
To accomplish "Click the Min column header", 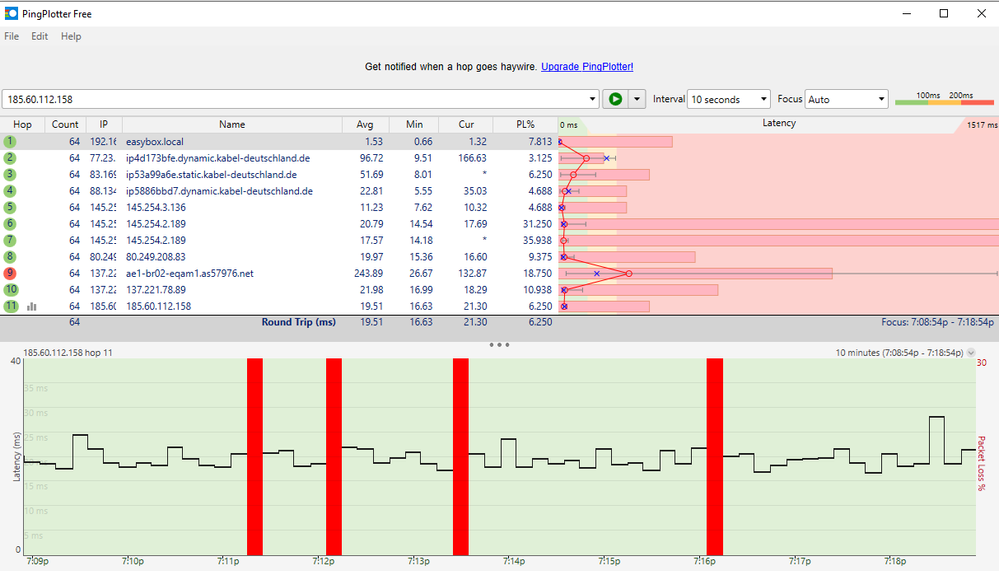I will (415, 124).
